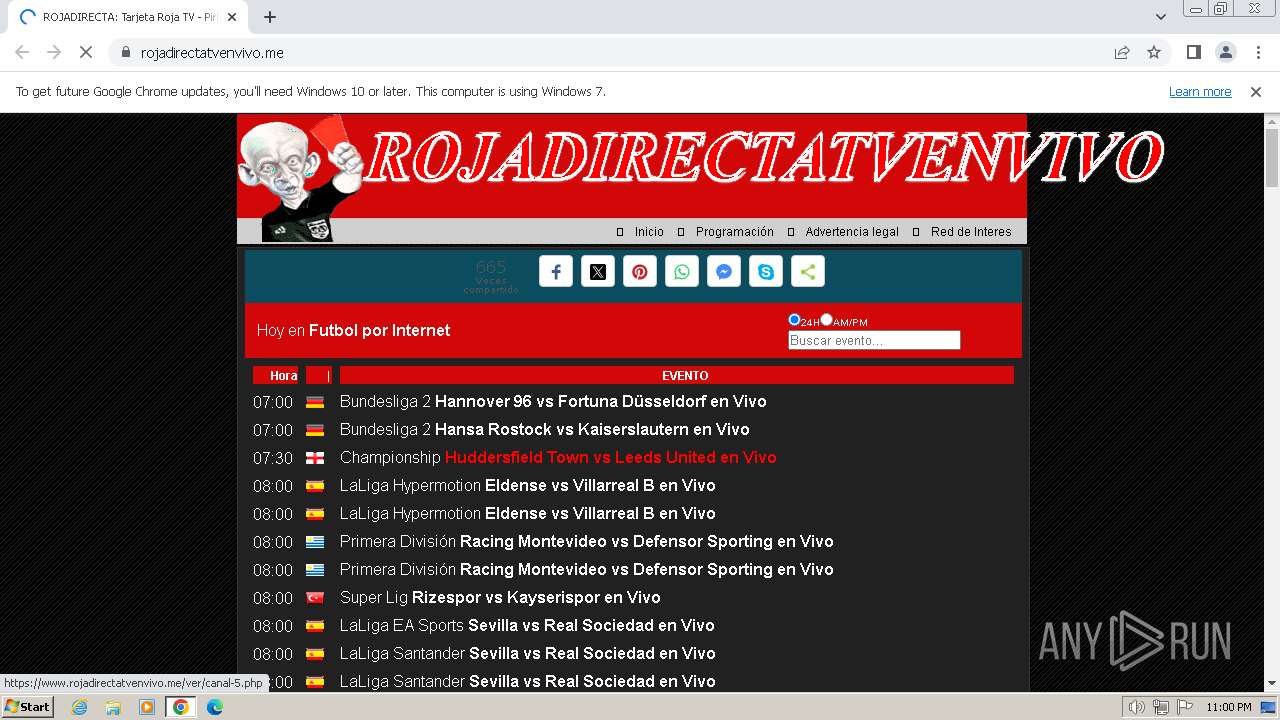Open the Red de Interes menu item
The width and height of the screenshot is (1280, 720).
(971, 232)
